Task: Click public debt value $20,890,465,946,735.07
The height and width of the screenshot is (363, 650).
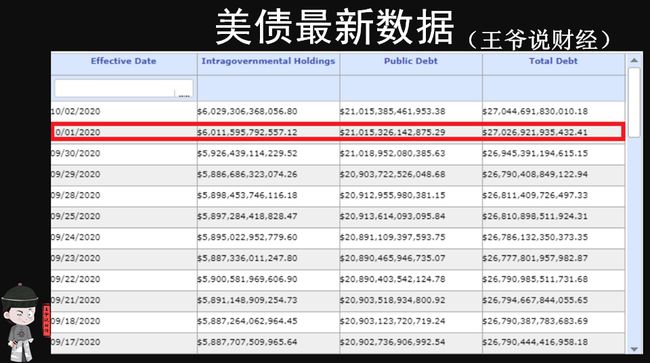Action: 393,258
